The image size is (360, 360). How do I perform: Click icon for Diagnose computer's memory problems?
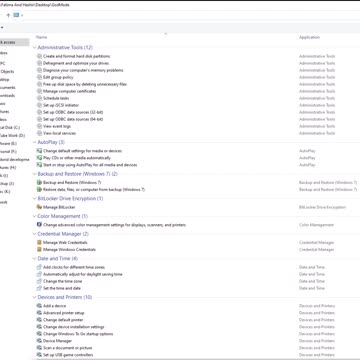(x=39, y=70)
